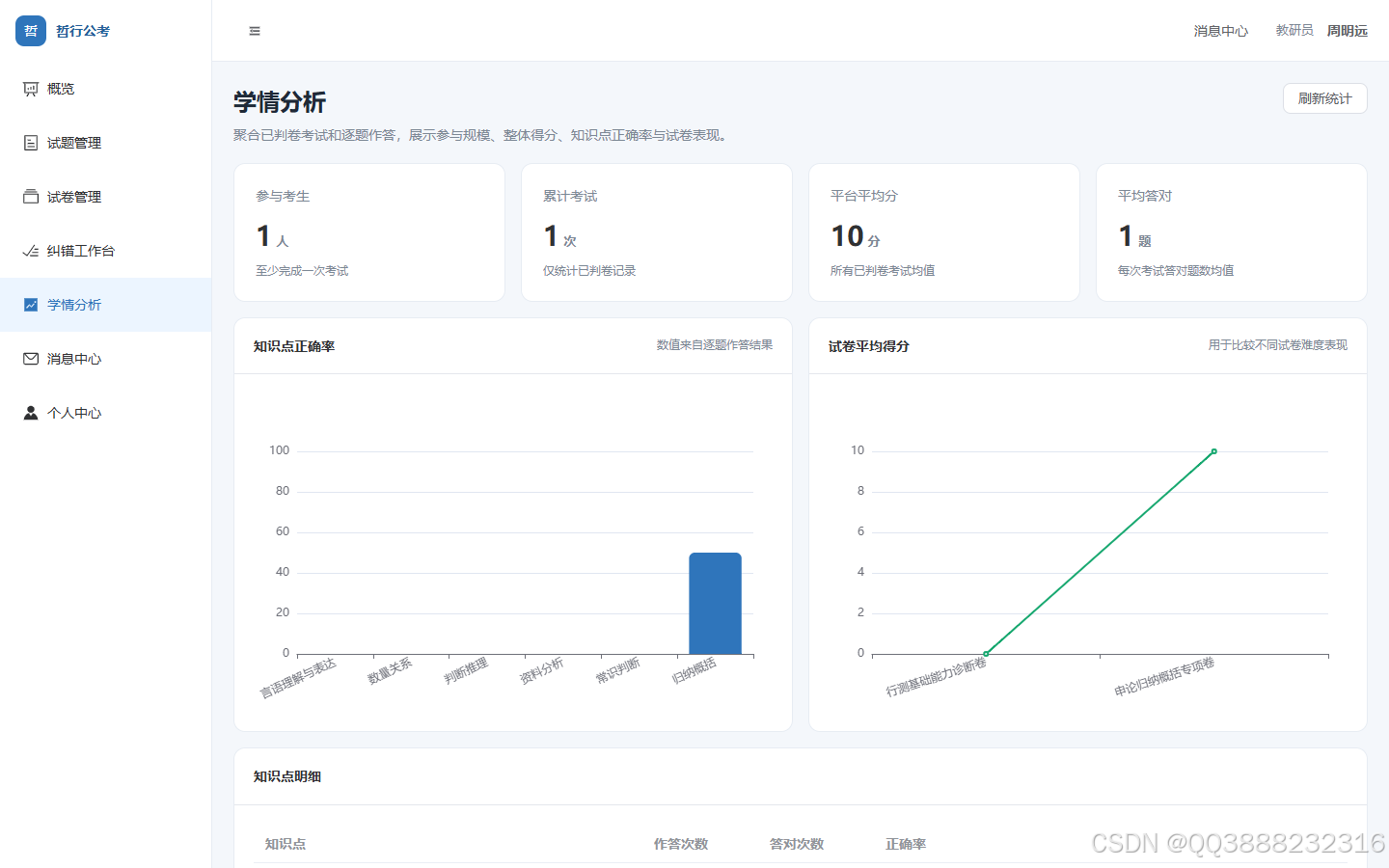
Task: Click the 行测基础能力诊断卷 line chart data point
Action: pos(986,654)
